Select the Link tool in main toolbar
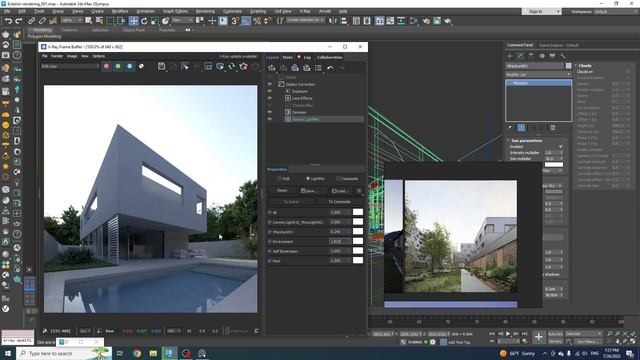Screen dimensions: 640x360 (x=31, y=20)
